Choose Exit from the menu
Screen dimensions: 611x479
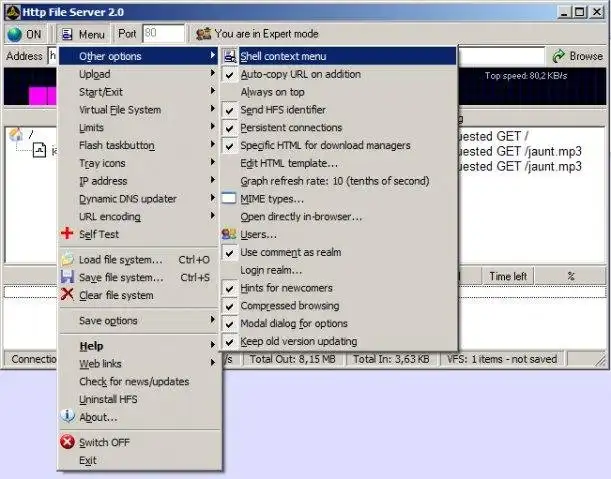(139, 460)
